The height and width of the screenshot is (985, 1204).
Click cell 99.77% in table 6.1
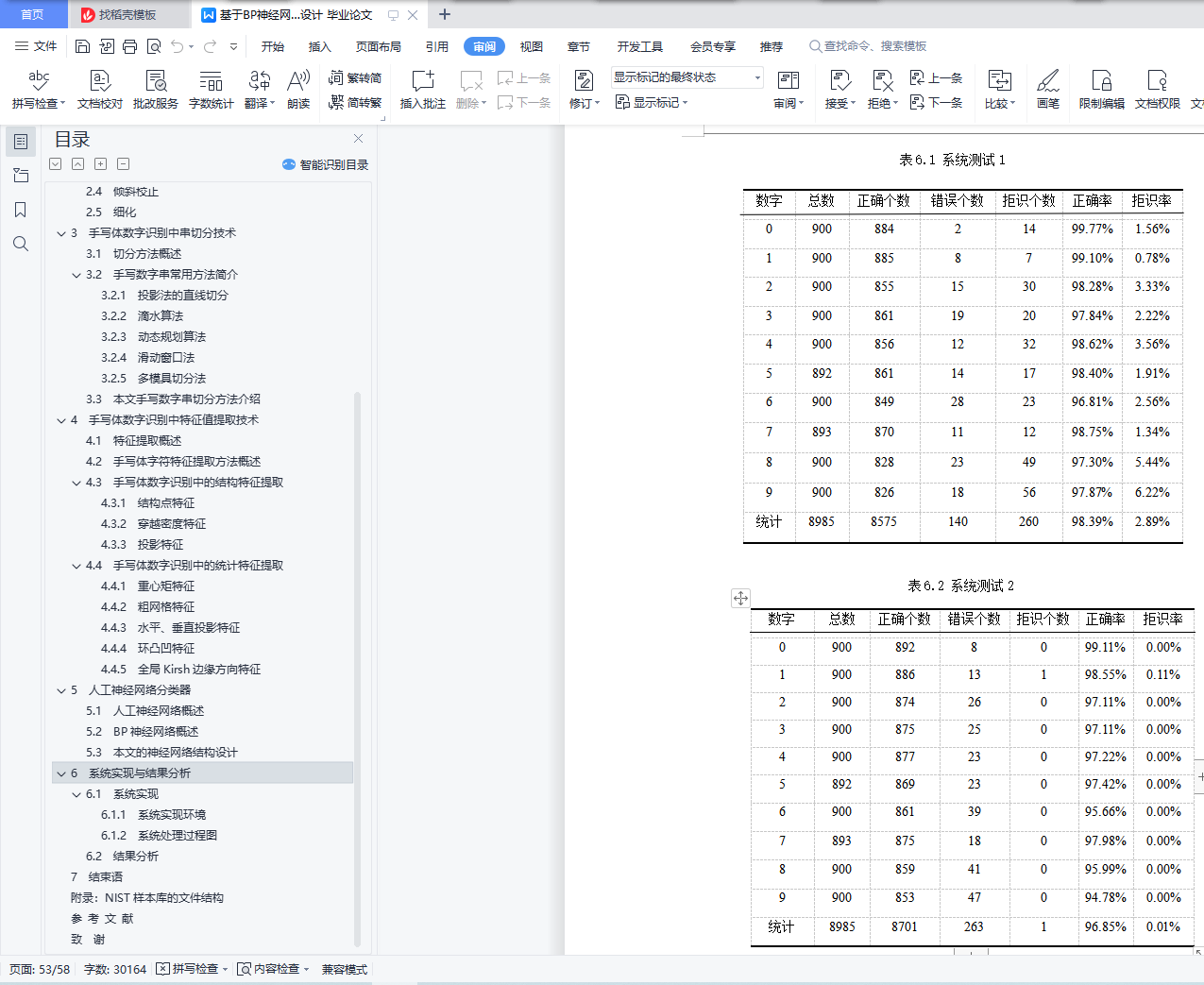1092,229
